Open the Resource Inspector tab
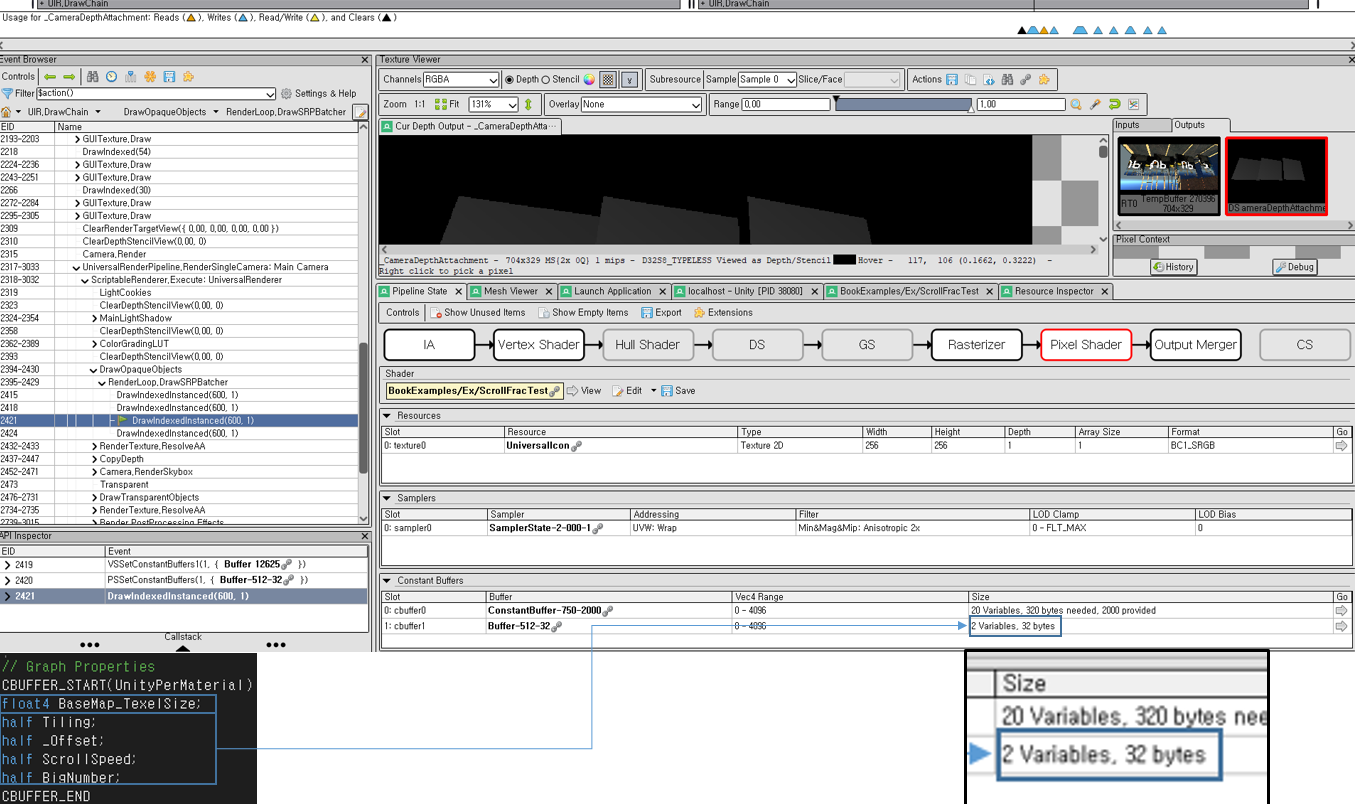1358x804 pixels. [1054, 291]
